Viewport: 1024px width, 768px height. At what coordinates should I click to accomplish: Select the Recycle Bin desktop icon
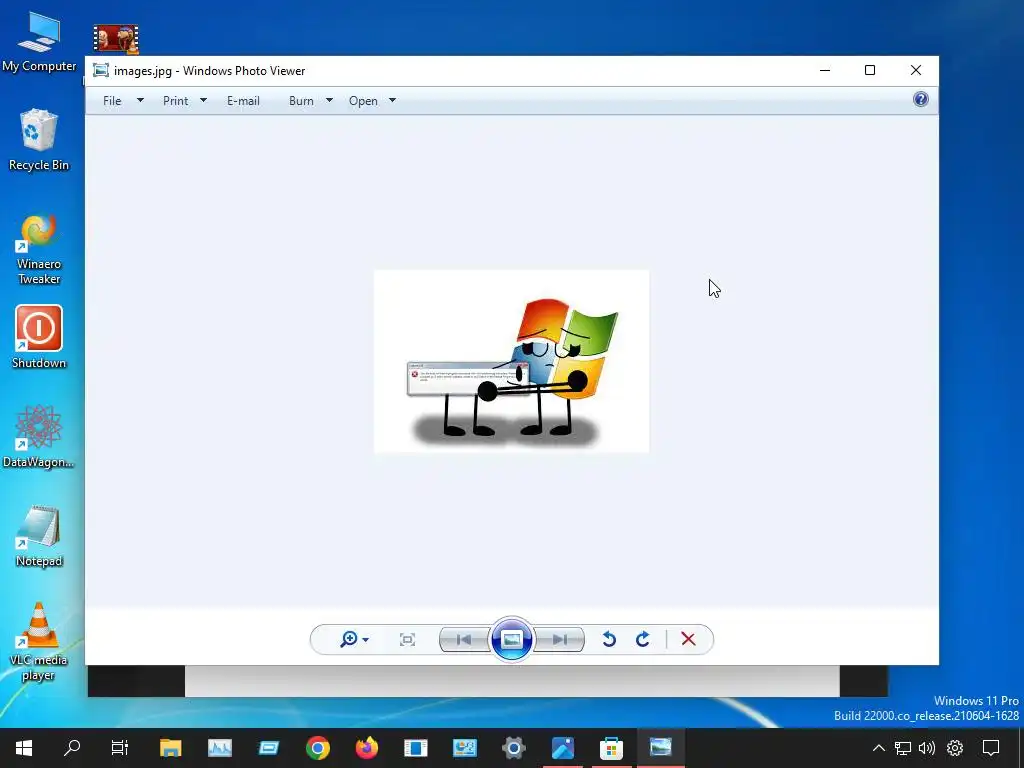(39, 140)
